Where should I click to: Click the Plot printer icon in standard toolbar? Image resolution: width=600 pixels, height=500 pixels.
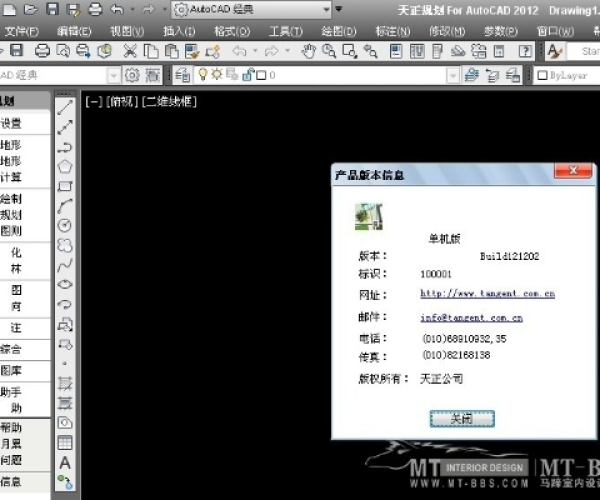coord(42,51)
